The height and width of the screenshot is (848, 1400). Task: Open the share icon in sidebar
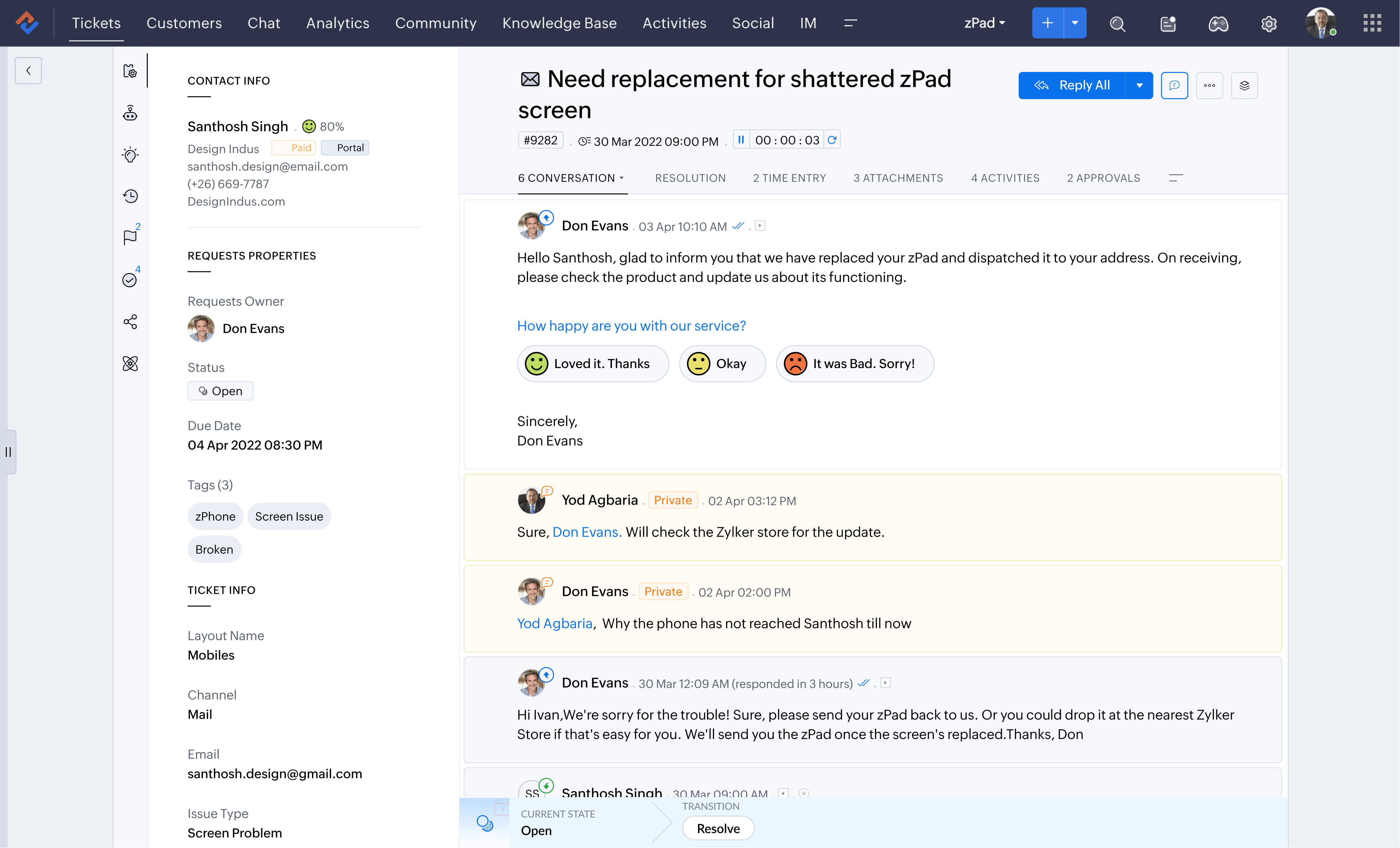(x=130, y=322)
